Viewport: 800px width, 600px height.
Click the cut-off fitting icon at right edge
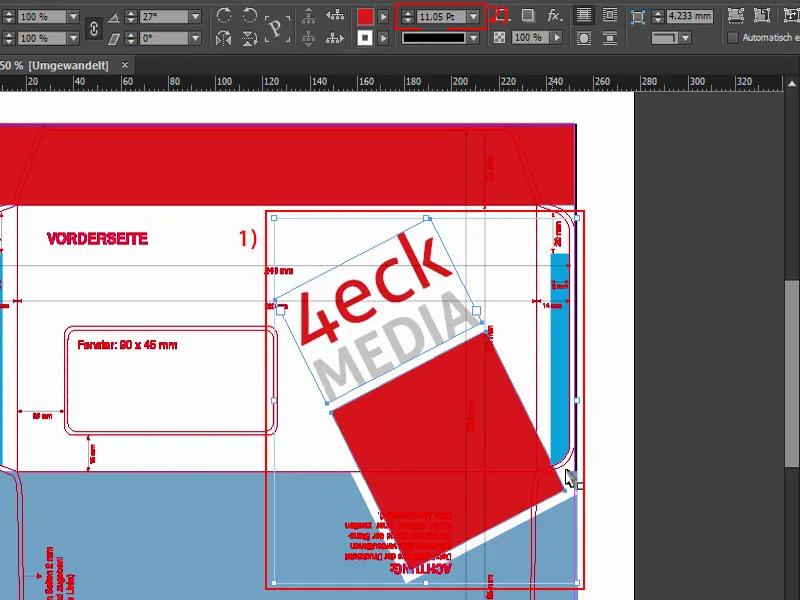click(791, 16)
